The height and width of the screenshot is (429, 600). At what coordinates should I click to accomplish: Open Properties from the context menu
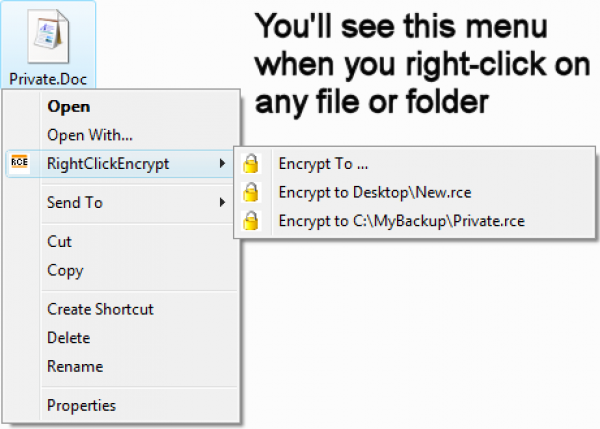[x=81, y=406]
